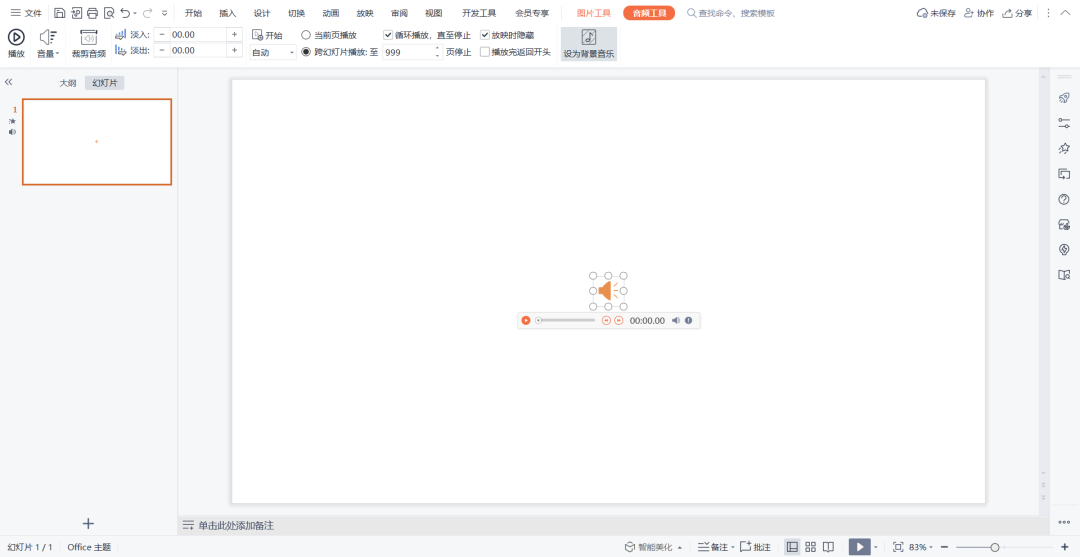Click the notes area 单击此处添加备注
Image resolution: width=1080 pixels, height=557 pixels.
pyautogui.click(x=236, y=526)
